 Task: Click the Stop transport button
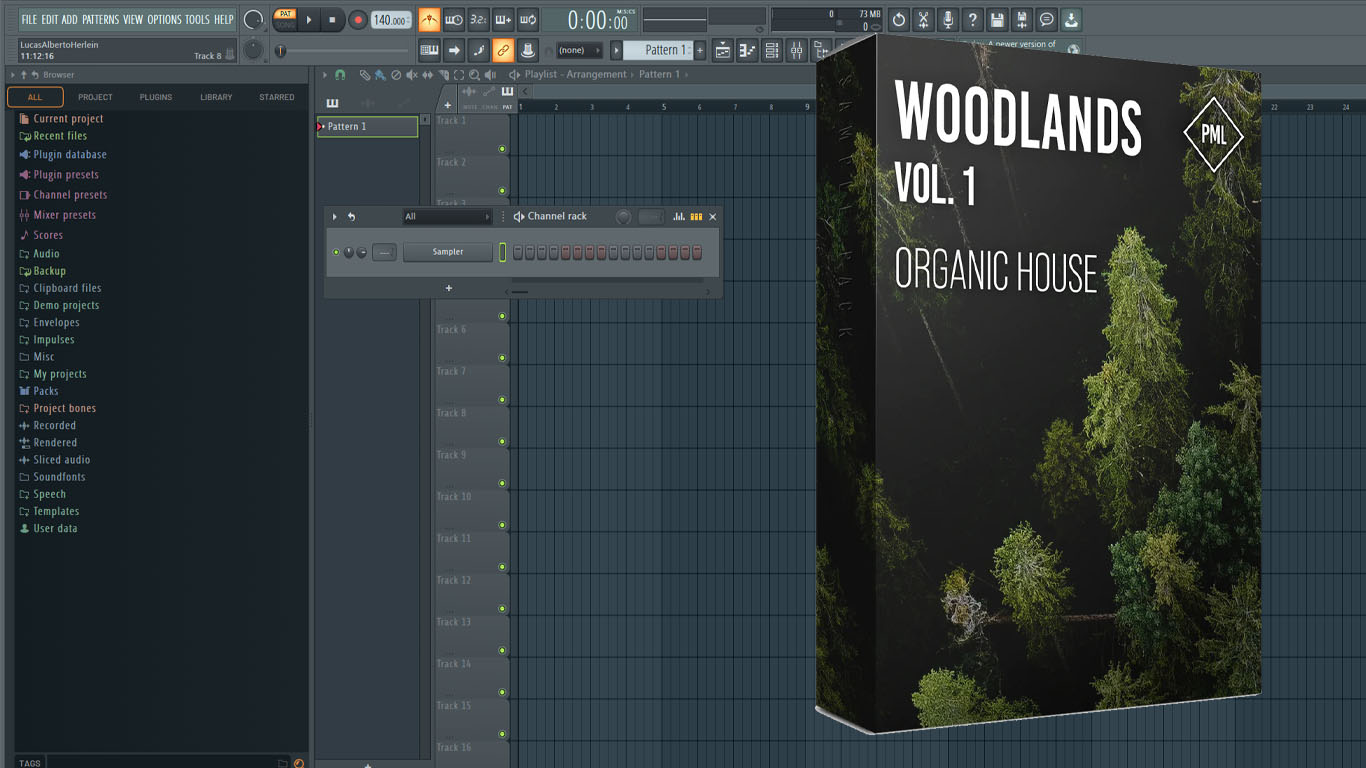(333, 20)
